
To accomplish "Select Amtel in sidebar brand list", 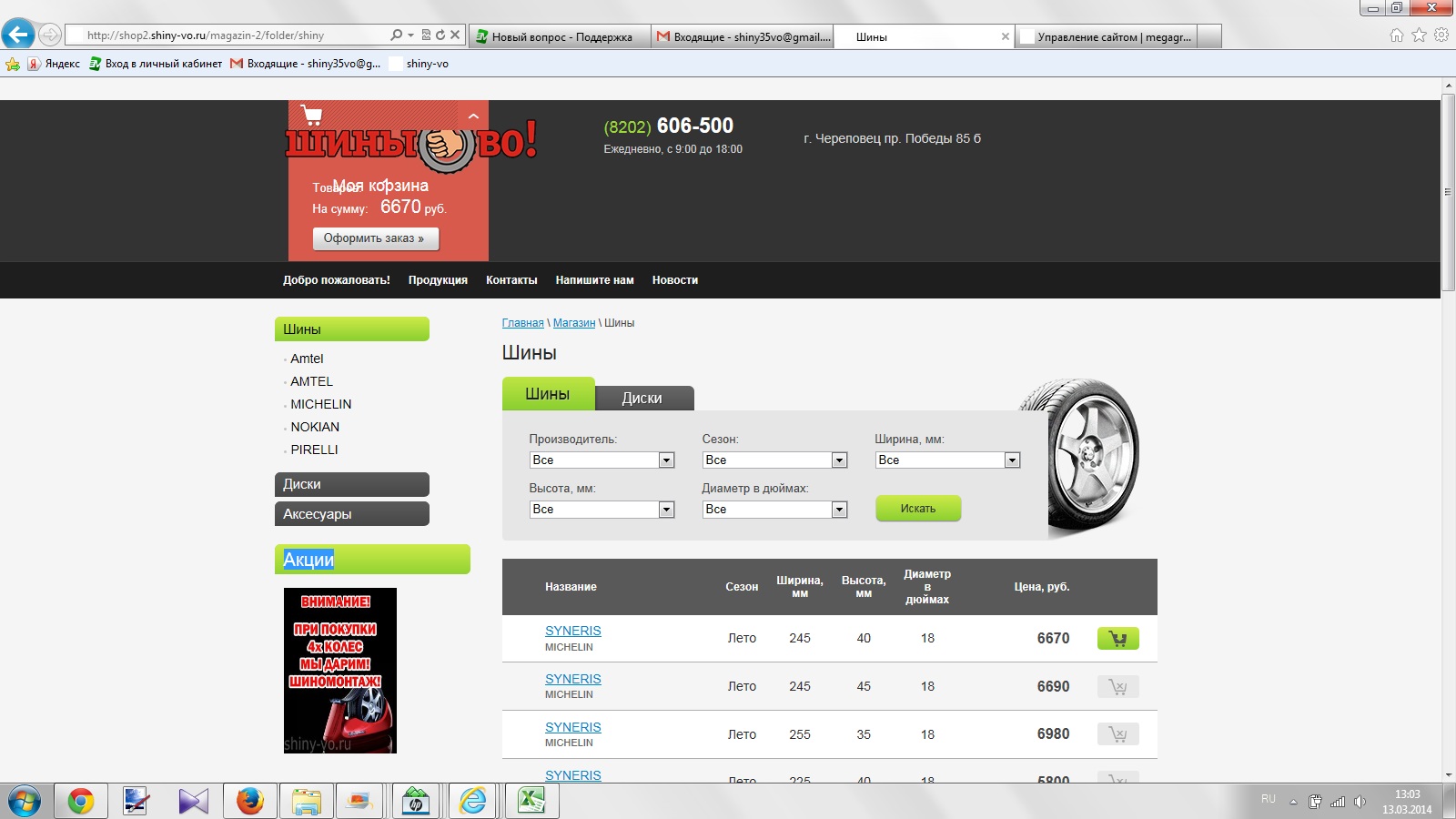I will (x=307, y=359).
